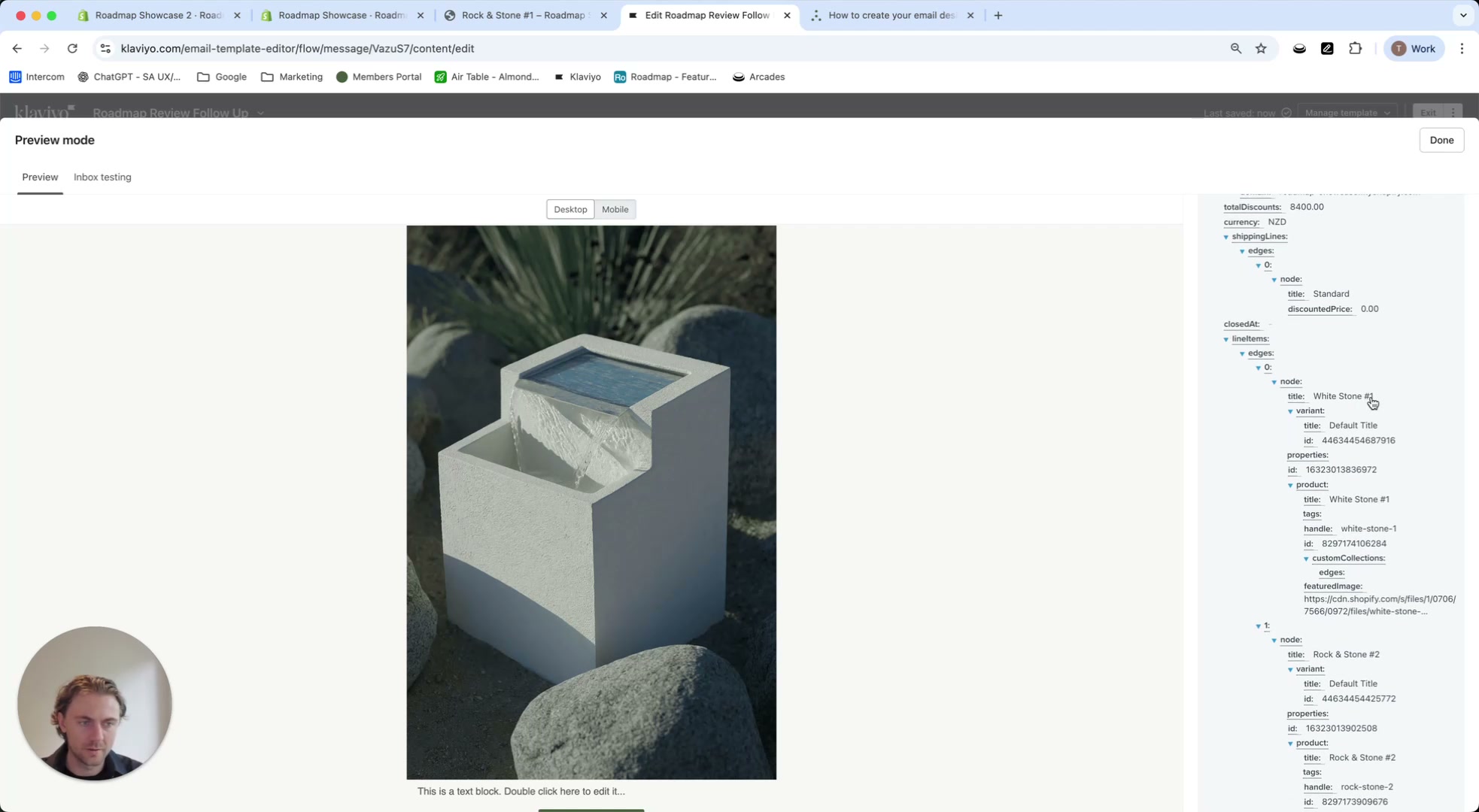Open the Arcades bookmark
Viewport: 1479px width, 812px height.
pos(758,77)
